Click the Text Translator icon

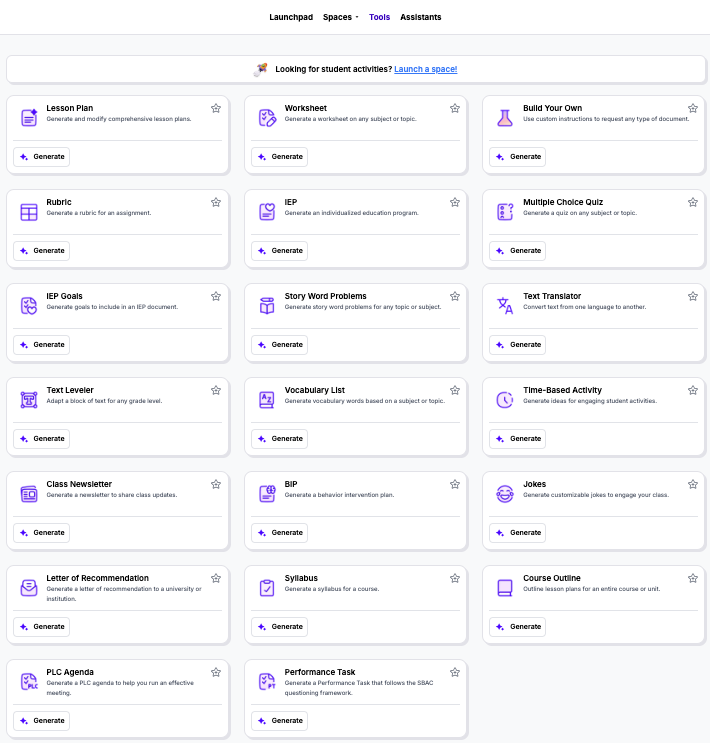pos(505,306)
